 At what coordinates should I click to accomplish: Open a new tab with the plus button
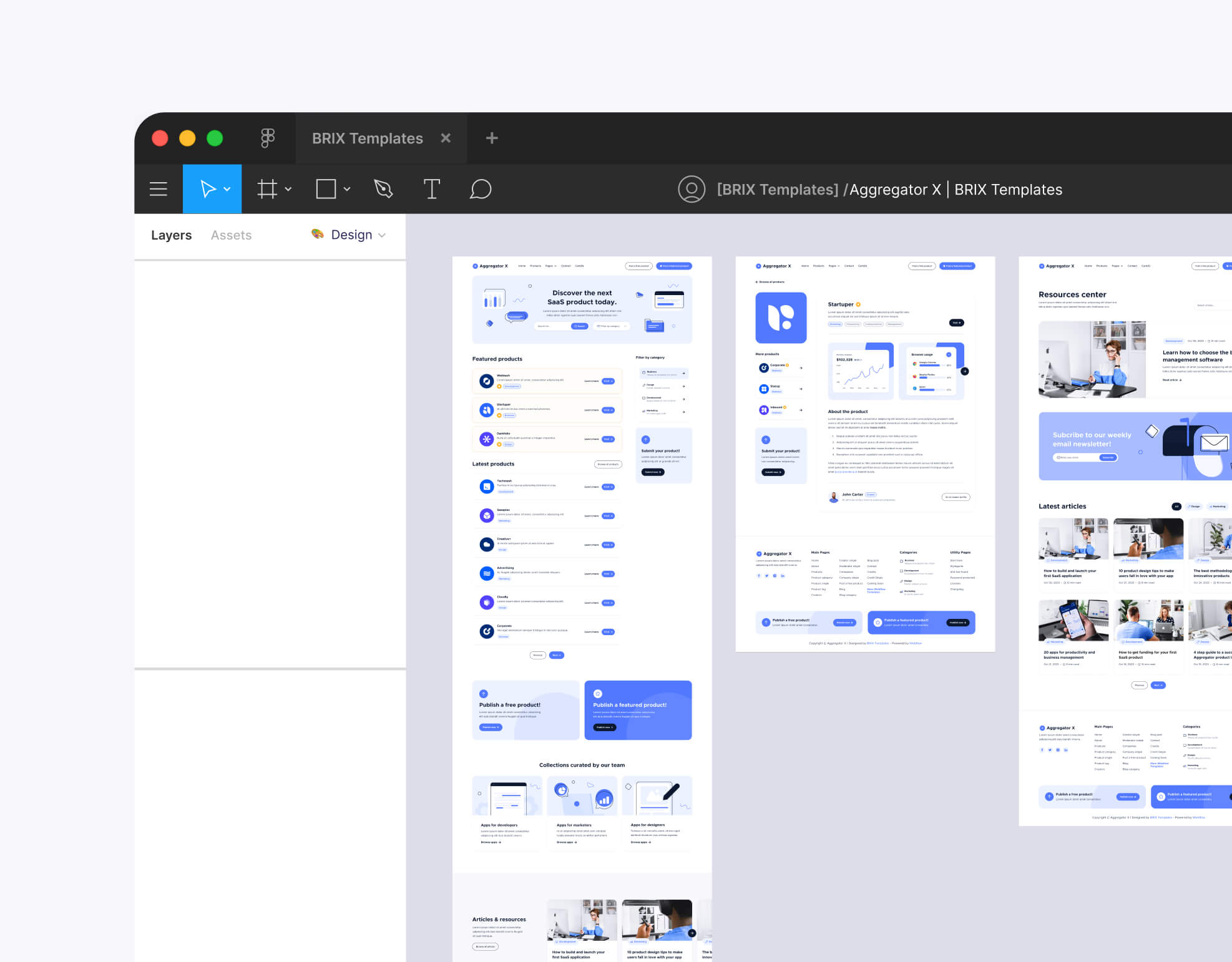coord(491,138)
